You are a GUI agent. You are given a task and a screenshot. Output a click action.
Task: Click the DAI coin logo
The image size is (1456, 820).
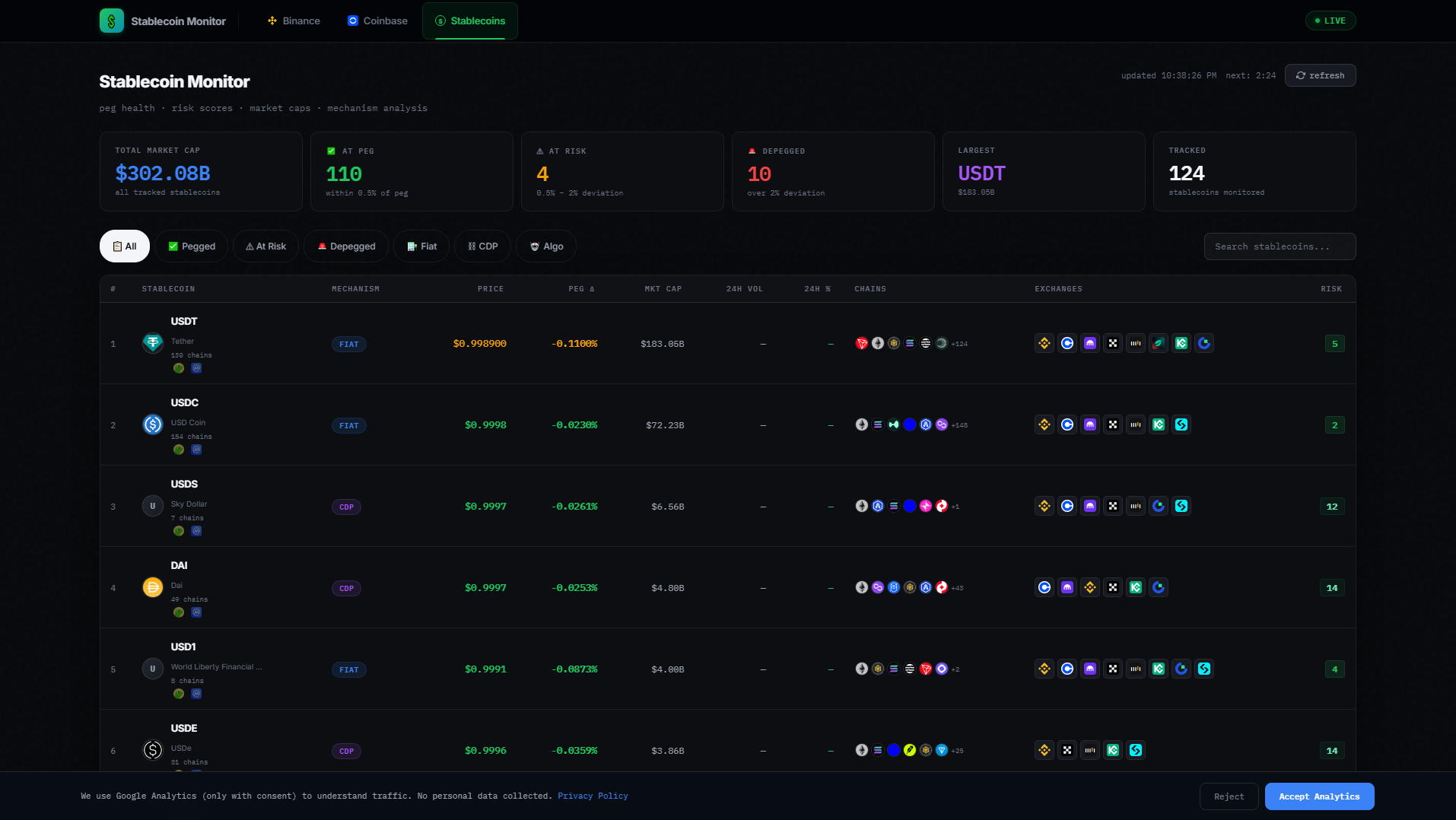click(x=153, y=587)
